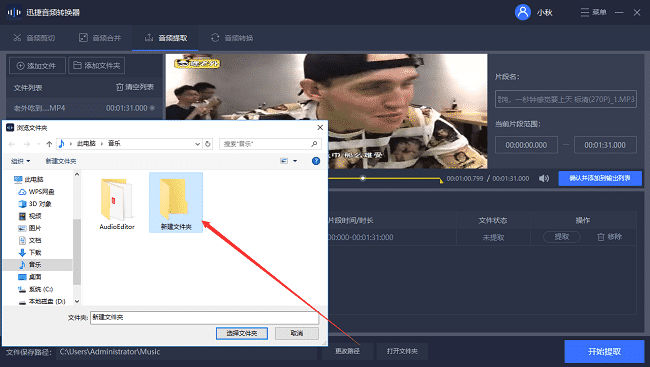The image size is (650, 367).
Task: Select WPS网盘 in the navigation tree
Action: pos(36,192)
